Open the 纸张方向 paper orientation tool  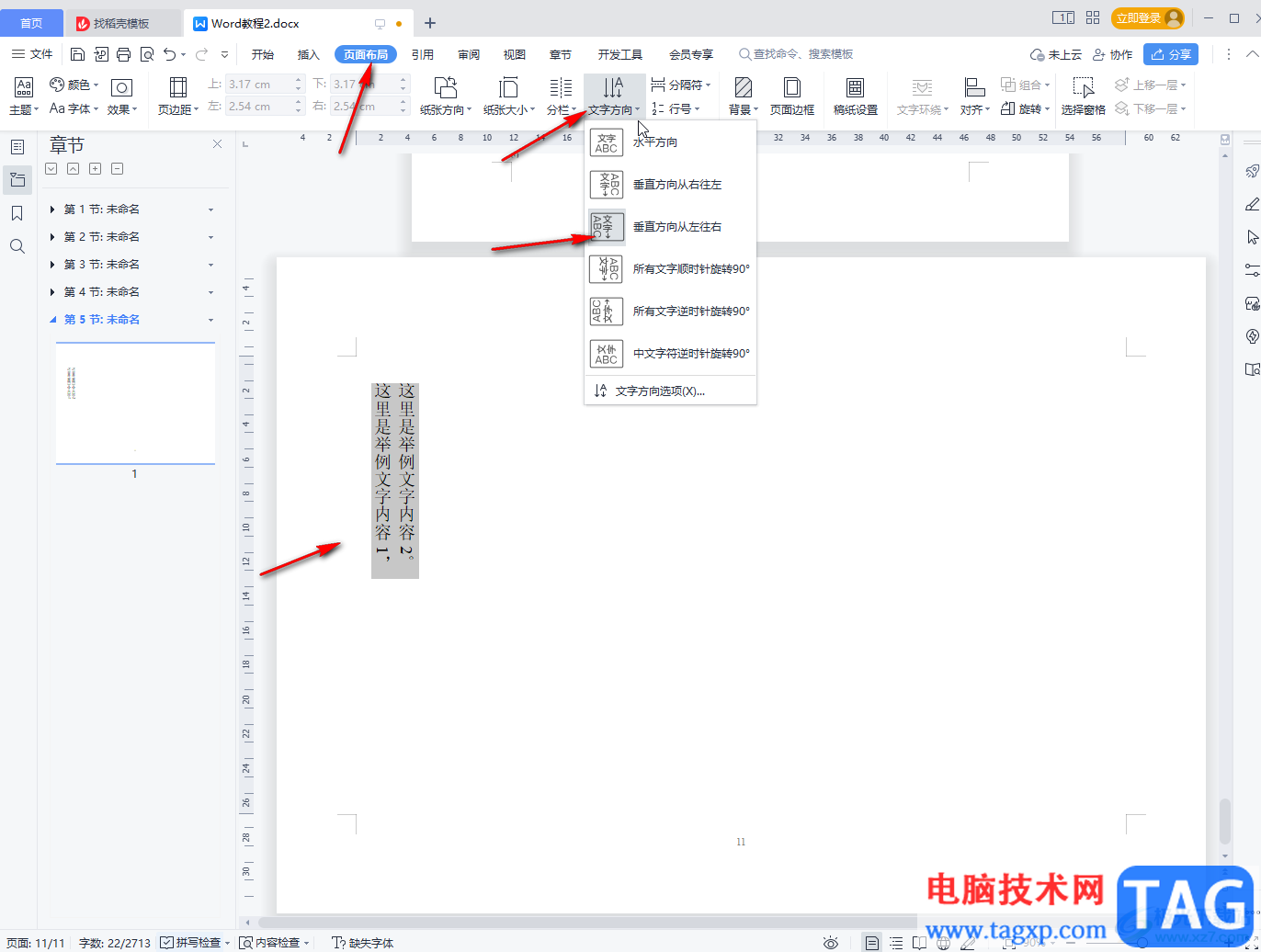[x=446, y=96]
